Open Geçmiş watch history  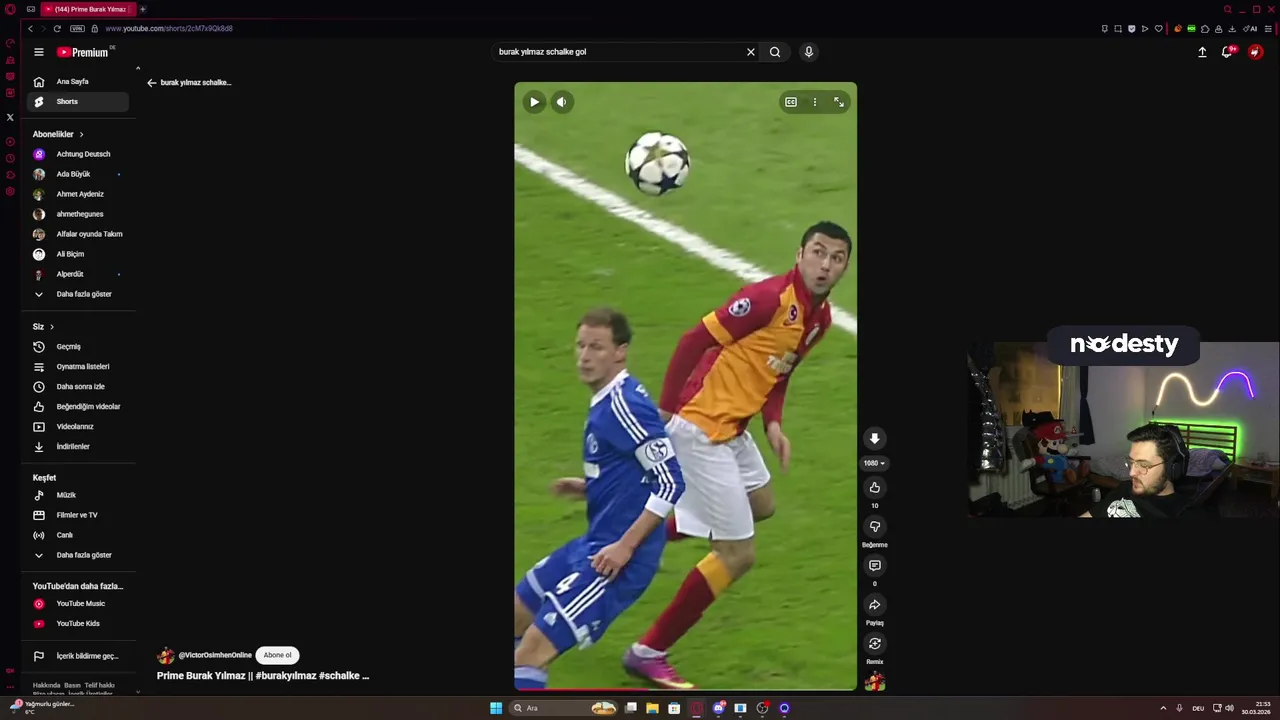pos(78,347)
